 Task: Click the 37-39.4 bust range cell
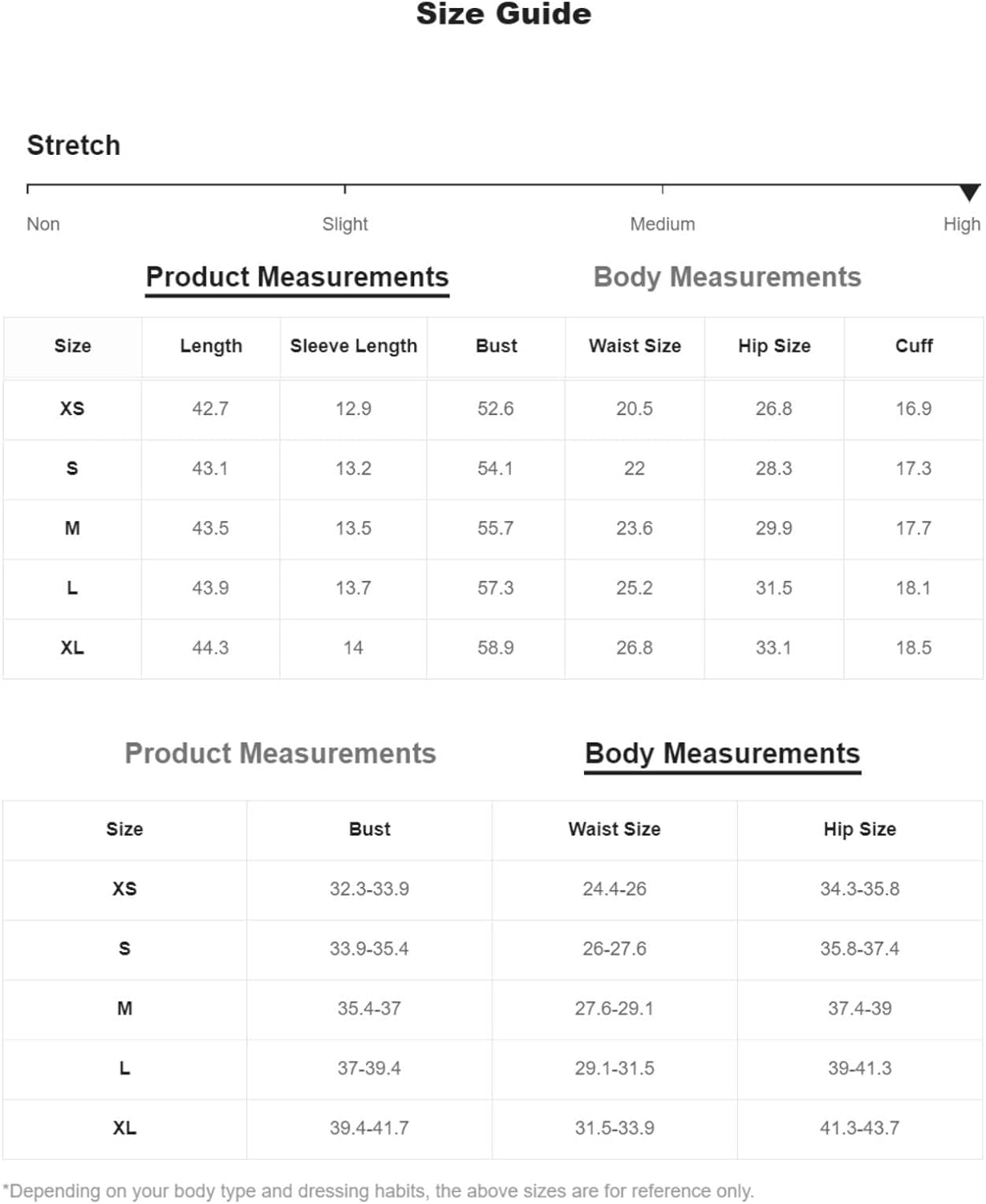[369, 1068]
